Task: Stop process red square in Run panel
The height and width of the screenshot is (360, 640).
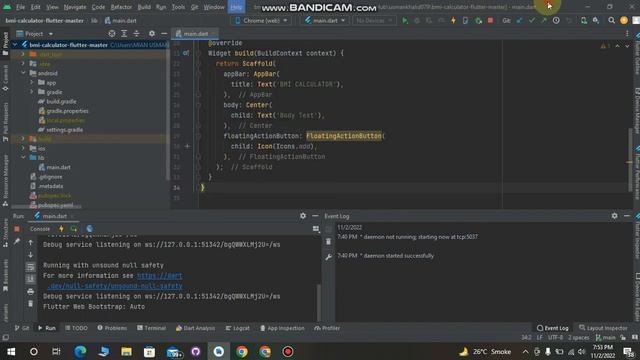Action: (x=17, y=229)
